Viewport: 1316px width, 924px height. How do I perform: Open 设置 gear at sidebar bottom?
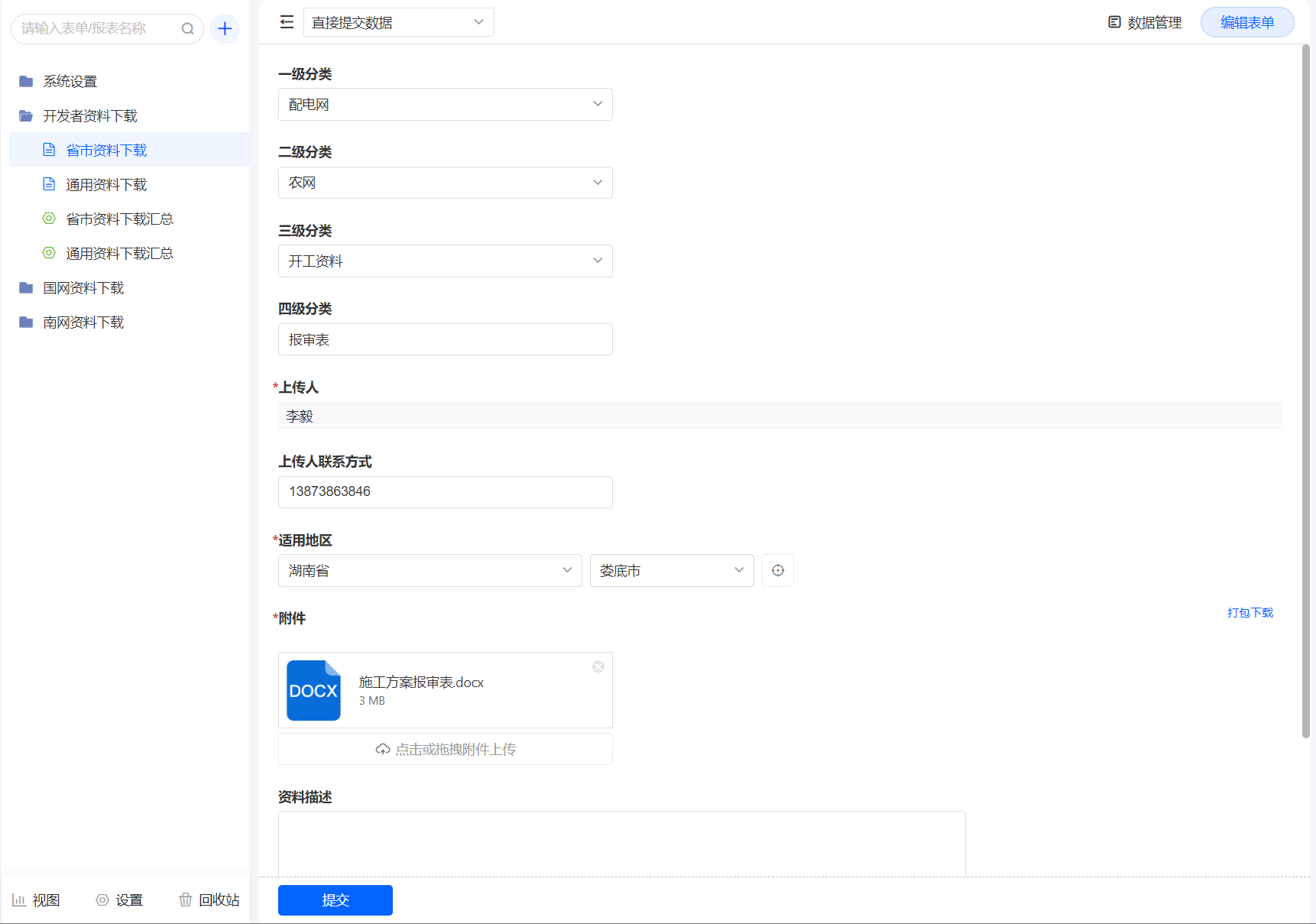[119, 900]
